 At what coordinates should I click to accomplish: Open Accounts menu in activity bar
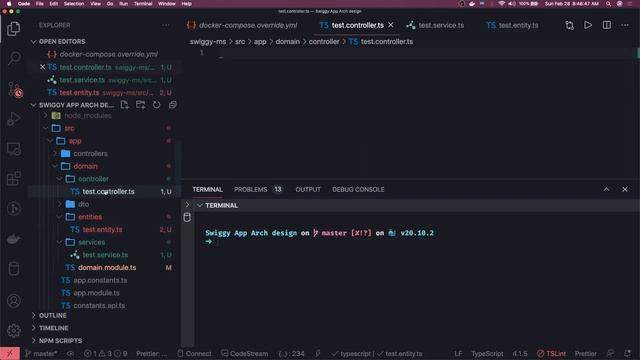point(14,301)
